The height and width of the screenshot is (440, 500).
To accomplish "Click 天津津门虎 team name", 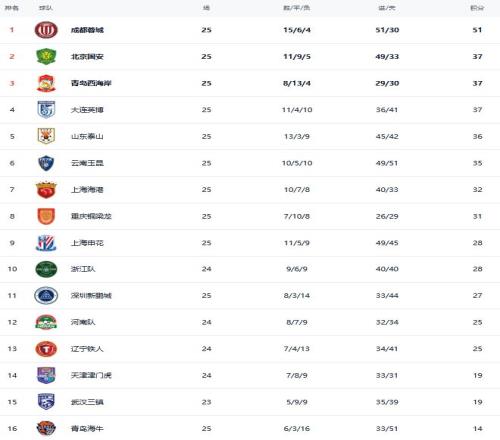I will tap(91, 375).
